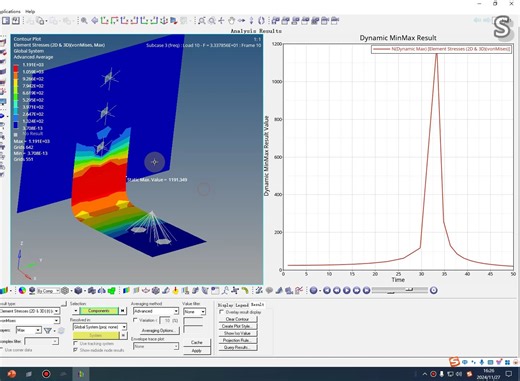Click the rotate view icon beside vertical arrows
Screen dimensions: 520x381
pos(261,21)
